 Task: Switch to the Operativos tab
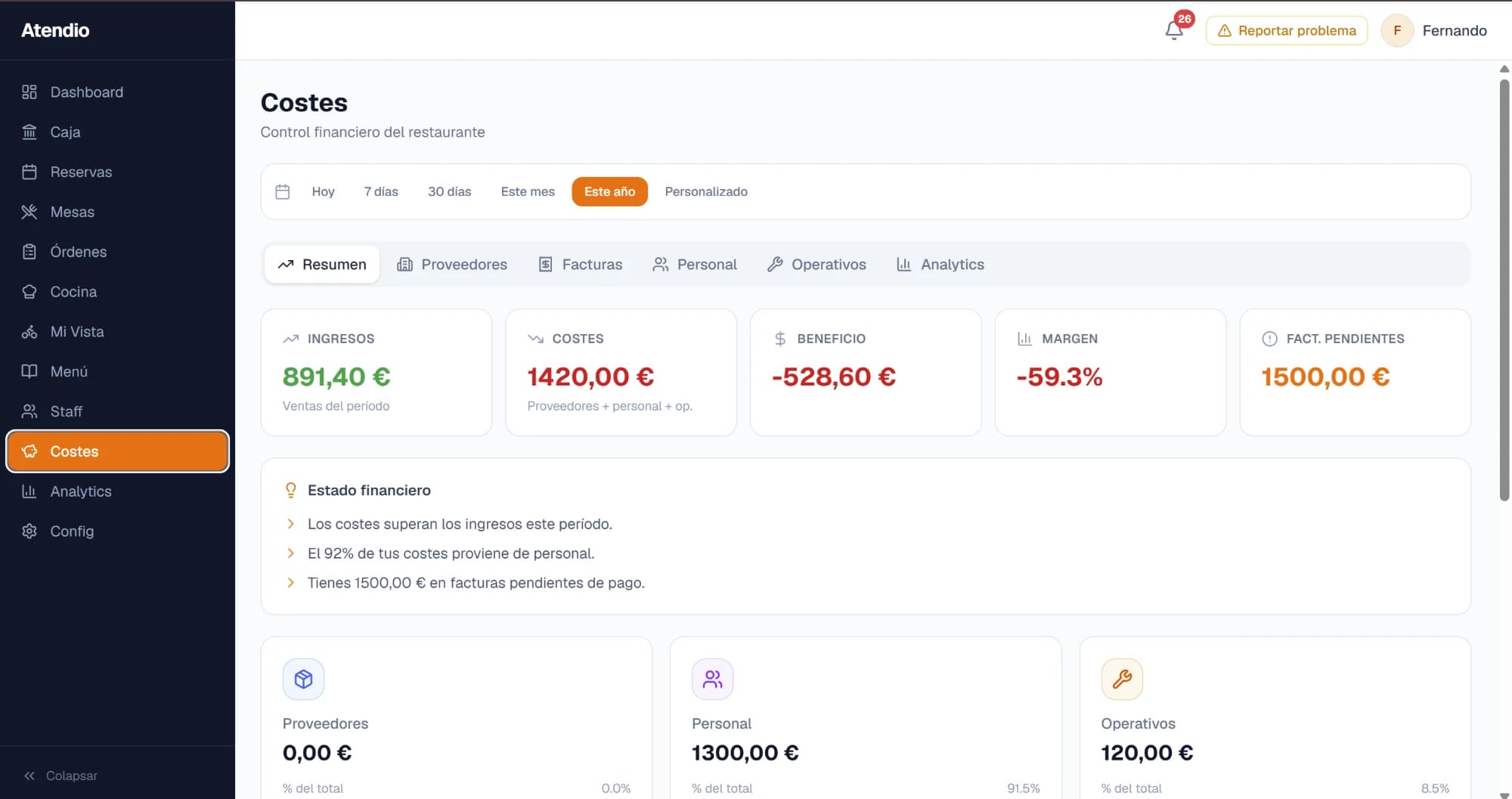(x=816, y=265)
